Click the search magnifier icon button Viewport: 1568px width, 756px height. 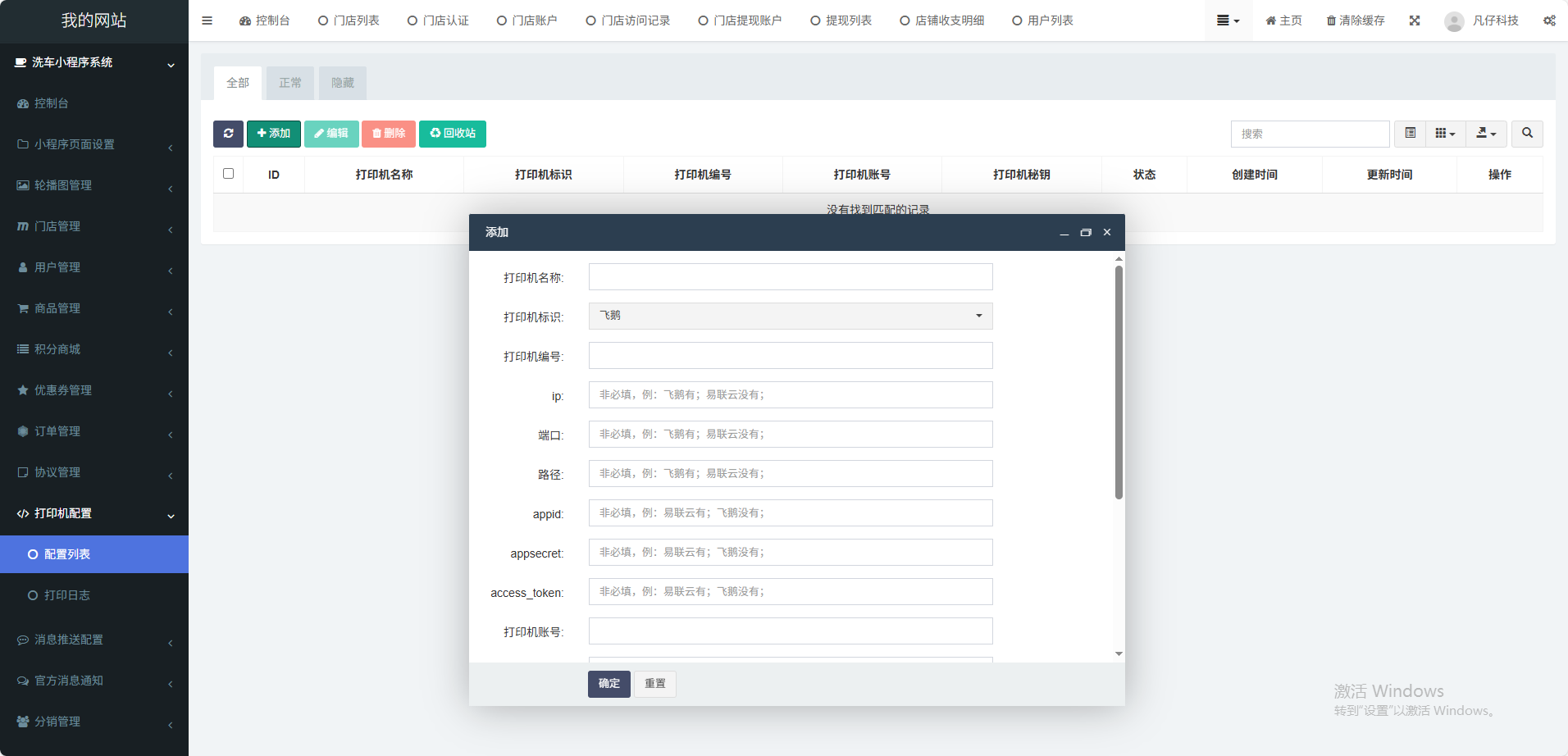click(1527, 134)
